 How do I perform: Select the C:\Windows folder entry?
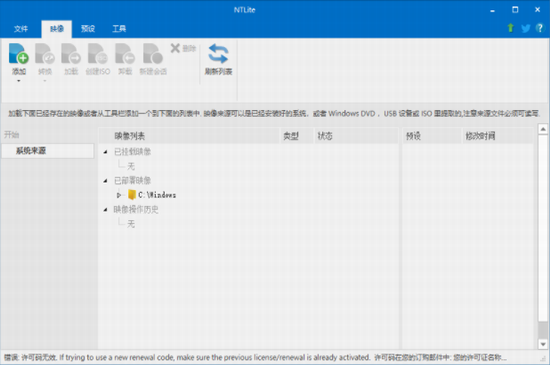point(157,195)
